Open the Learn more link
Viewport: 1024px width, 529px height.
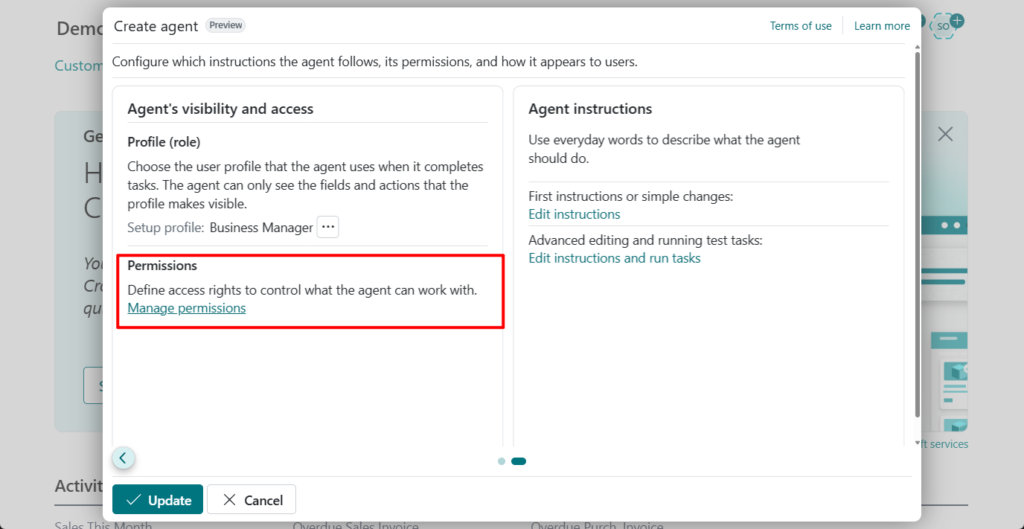[882, 26]
